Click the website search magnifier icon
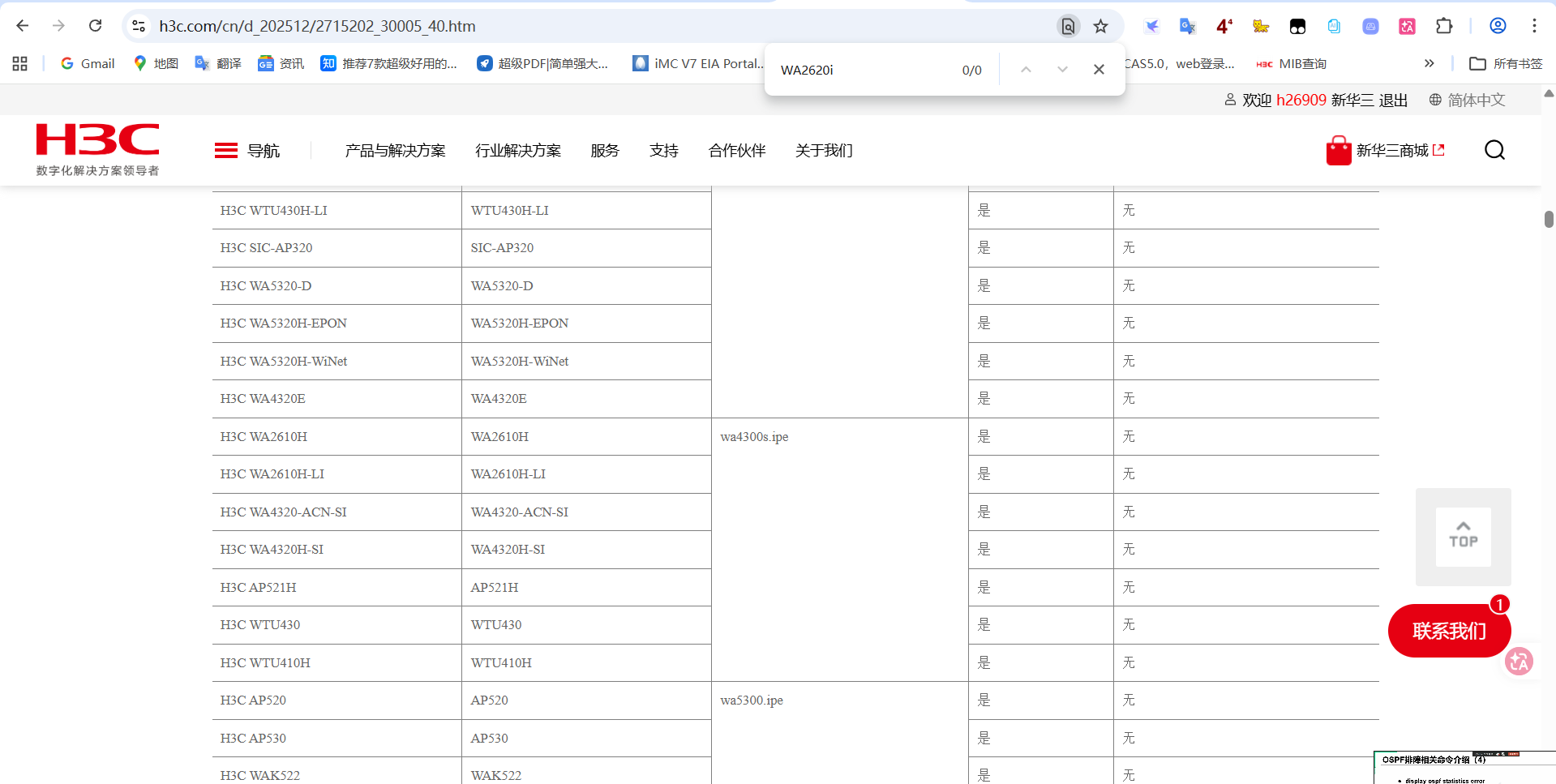 [x=1494, y=150]
